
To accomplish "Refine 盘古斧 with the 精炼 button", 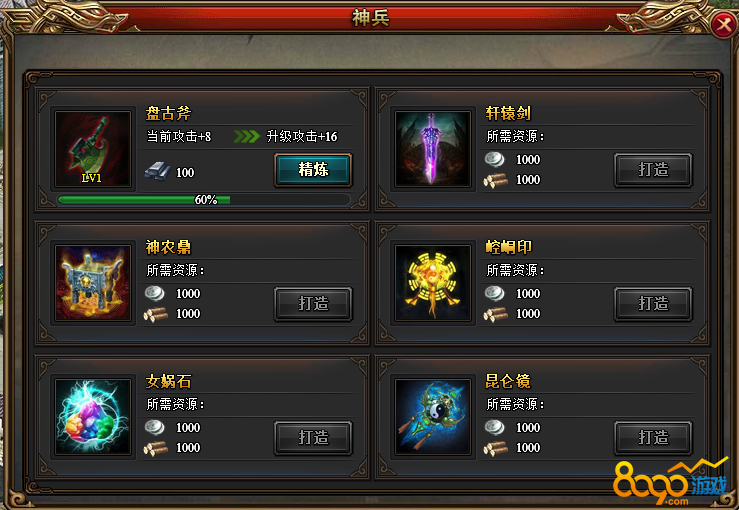I will pyautogui.click(x=313, y=170).
